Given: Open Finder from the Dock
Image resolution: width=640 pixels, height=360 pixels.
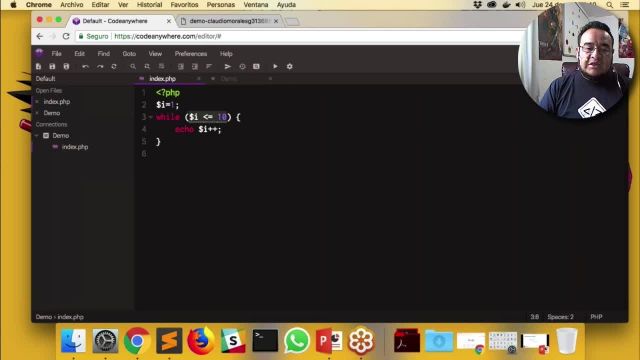Looking at the screenshot, I should tap(73, 340).
